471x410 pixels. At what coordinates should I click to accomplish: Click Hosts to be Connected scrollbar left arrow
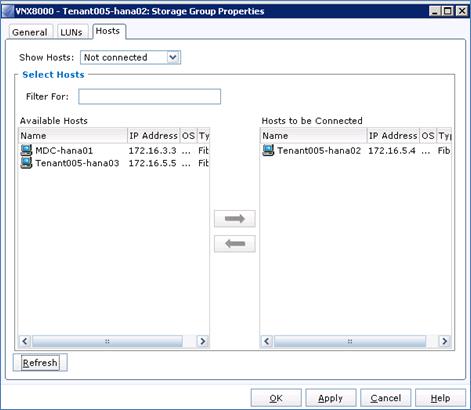pyautogui.click(x=267, y=341)
